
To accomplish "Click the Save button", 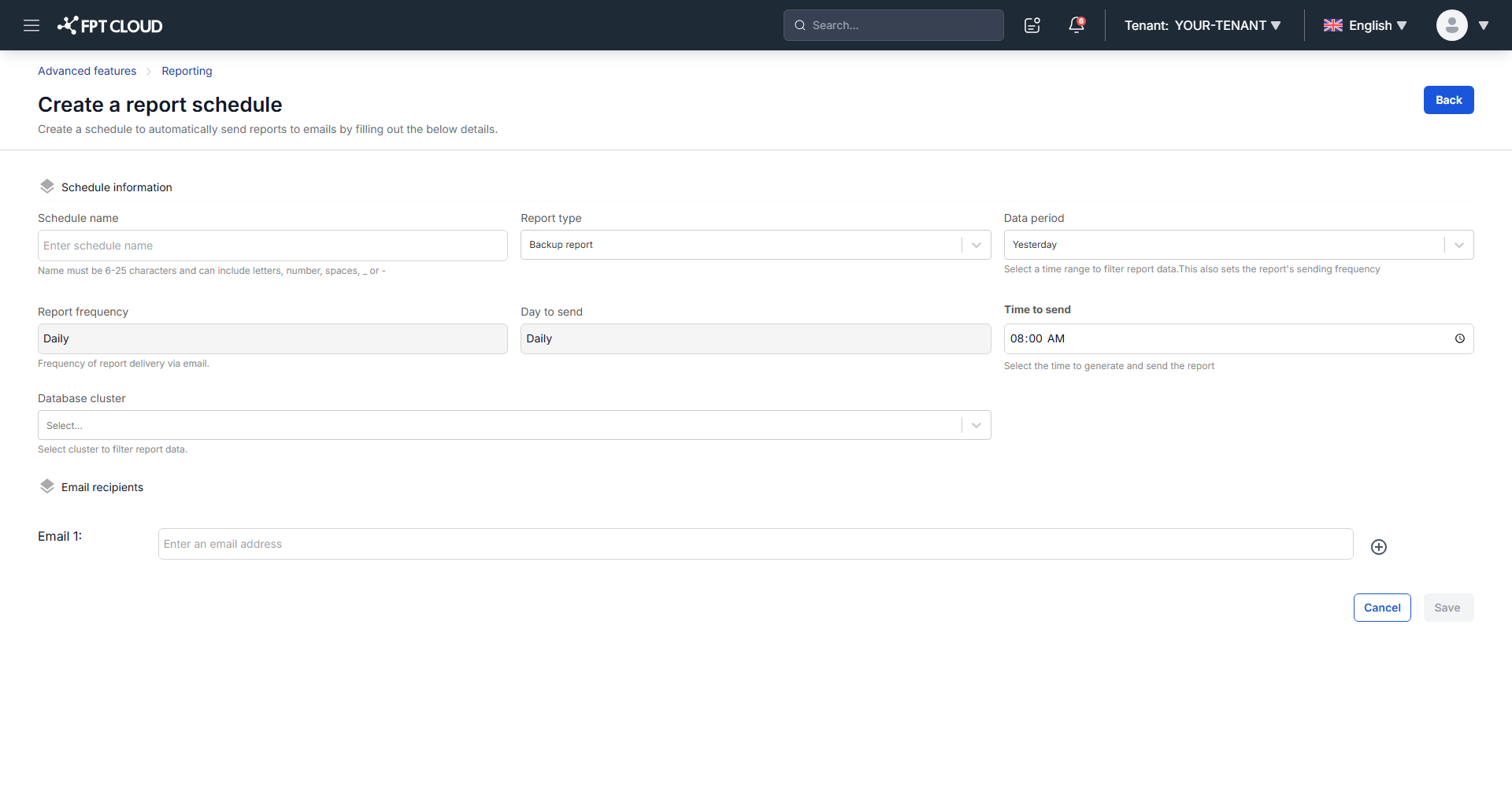I will click(1448, 608).
